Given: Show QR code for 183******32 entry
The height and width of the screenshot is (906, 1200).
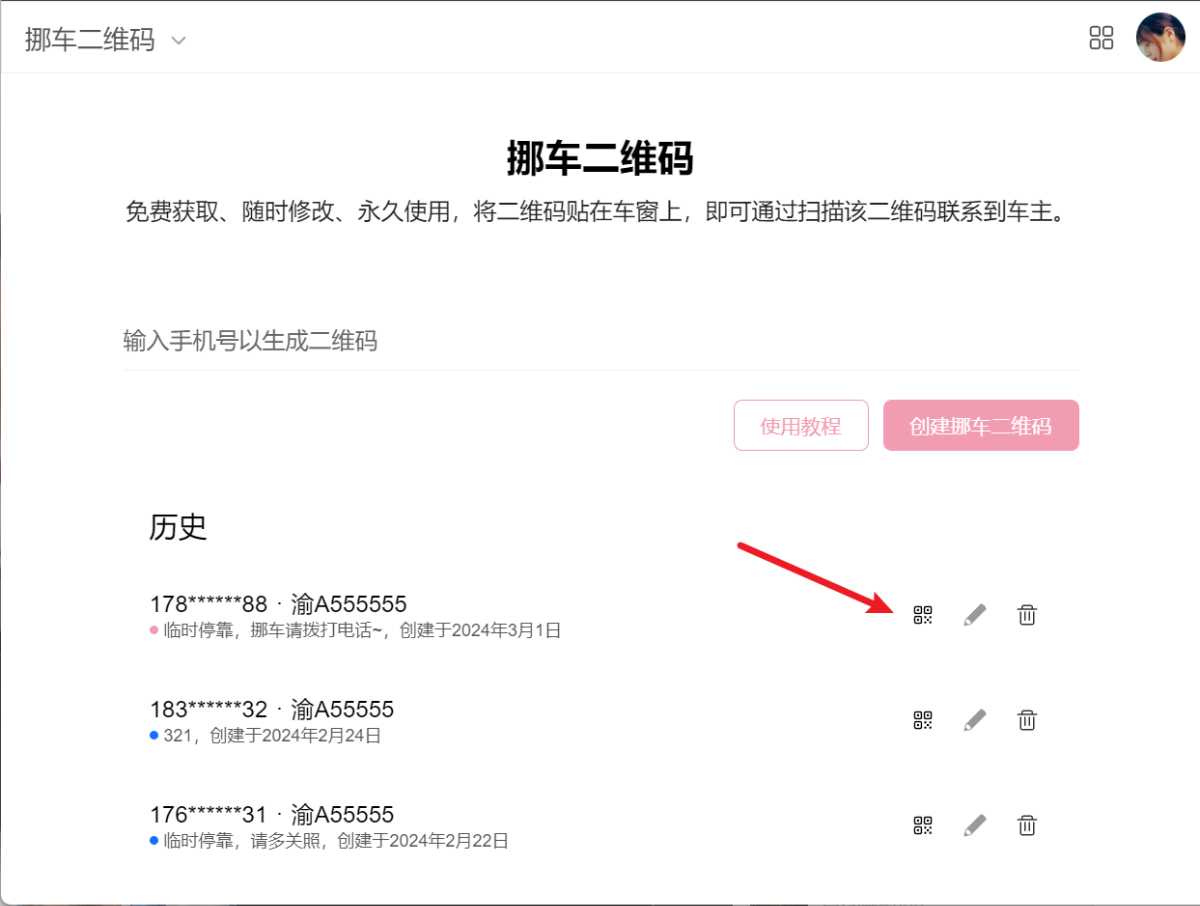Looking at the screenshot, I should tap(922, 720).
